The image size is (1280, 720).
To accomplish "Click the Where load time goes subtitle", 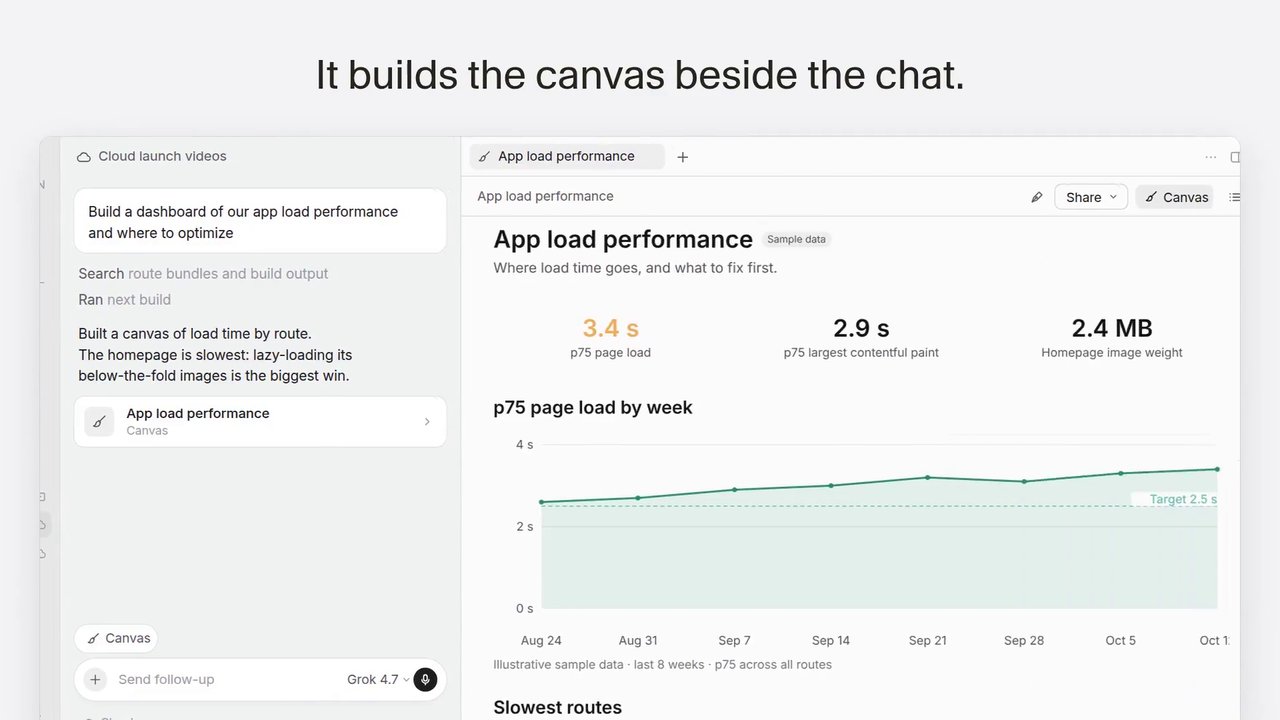I will [635, 268].
